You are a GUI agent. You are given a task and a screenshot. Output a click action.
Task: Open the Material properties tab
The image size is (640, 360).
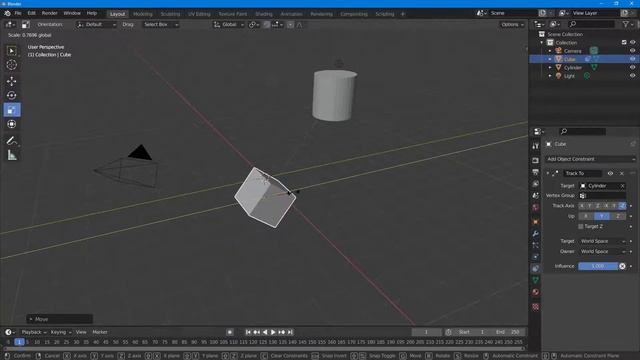(x=536, y=292)
